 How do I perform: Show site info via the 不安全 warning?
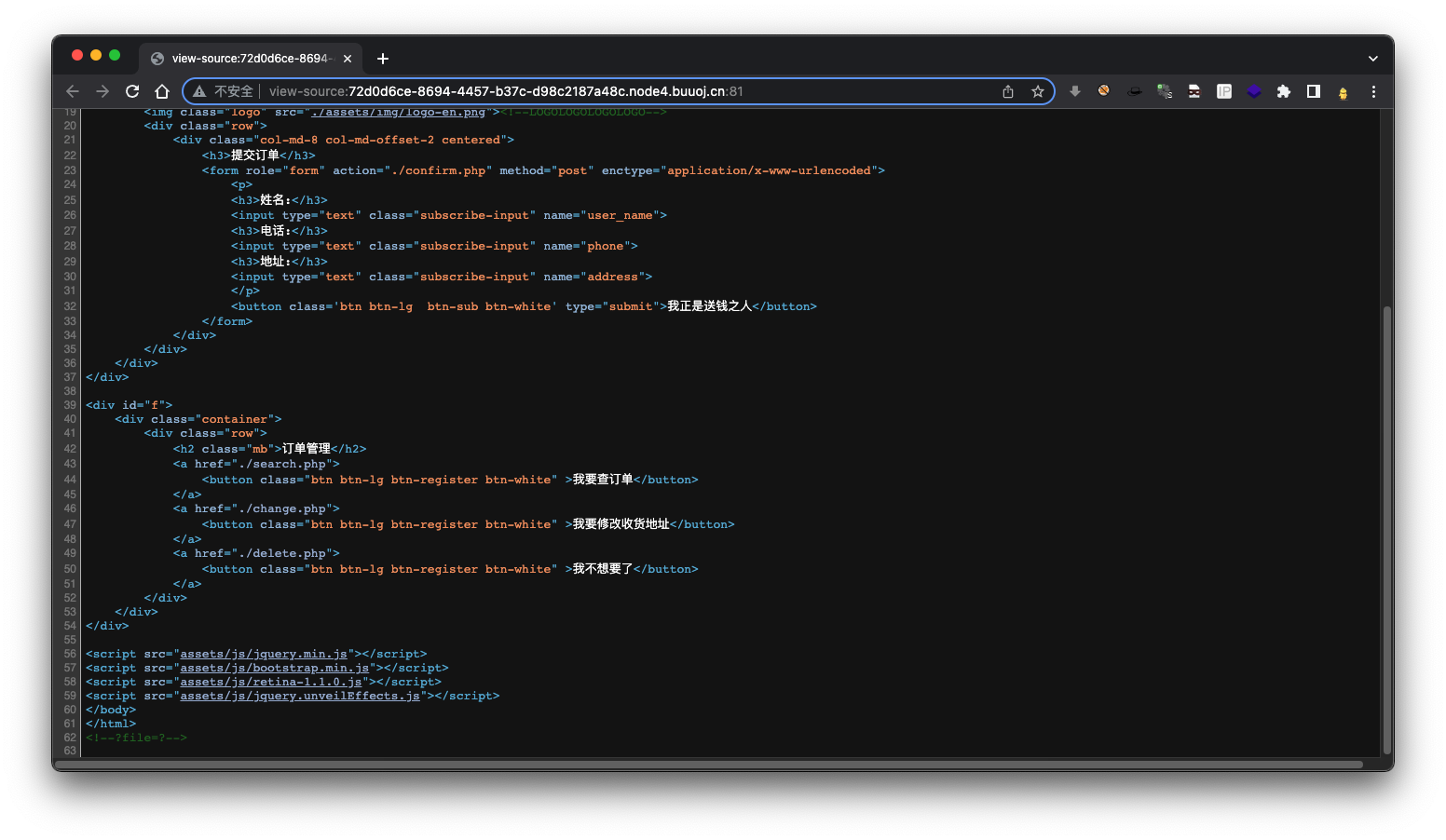[224, 91]
